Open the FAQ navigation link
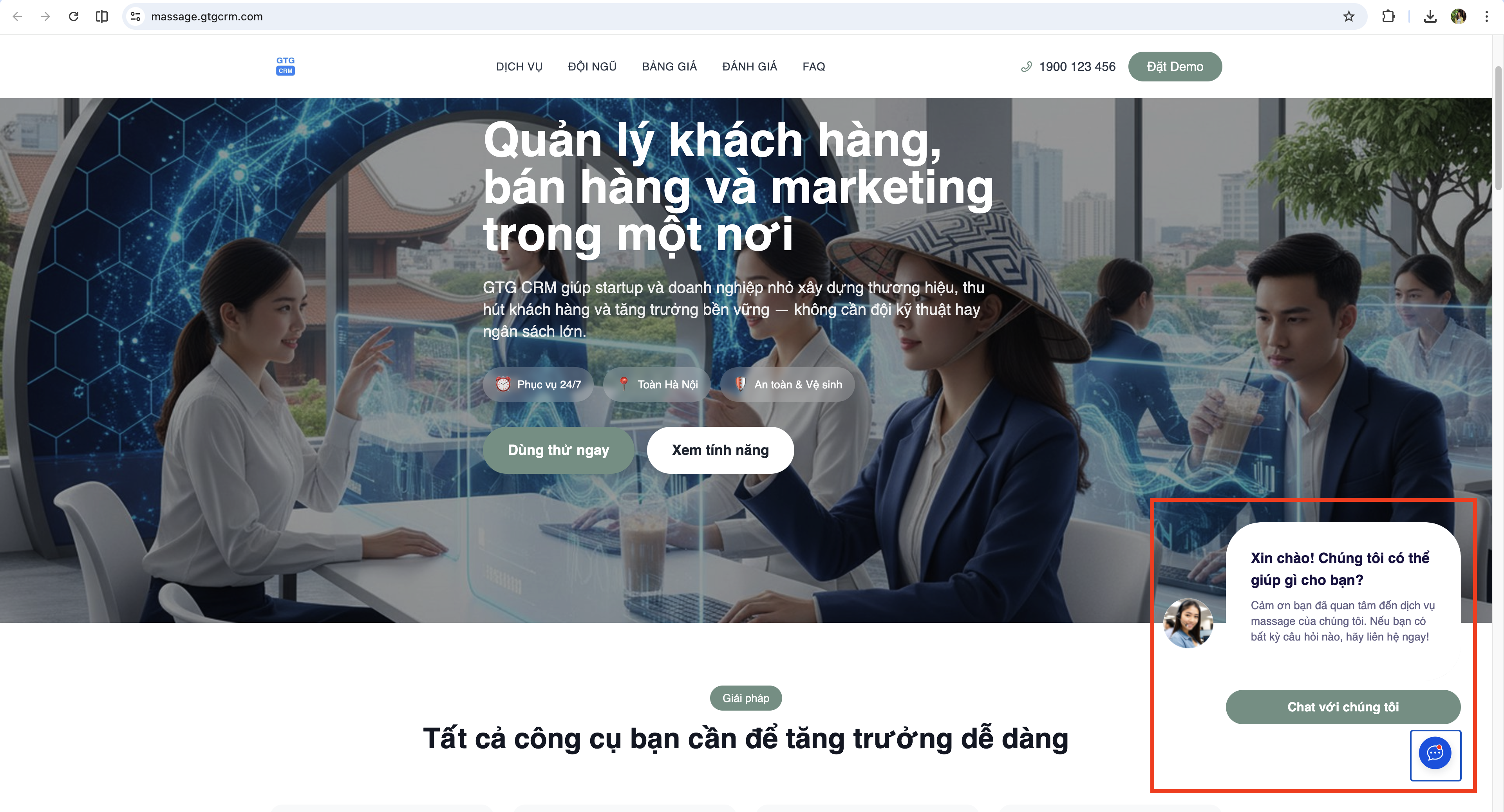Viewport: 1504px width, 812px height. click(813, 67)
